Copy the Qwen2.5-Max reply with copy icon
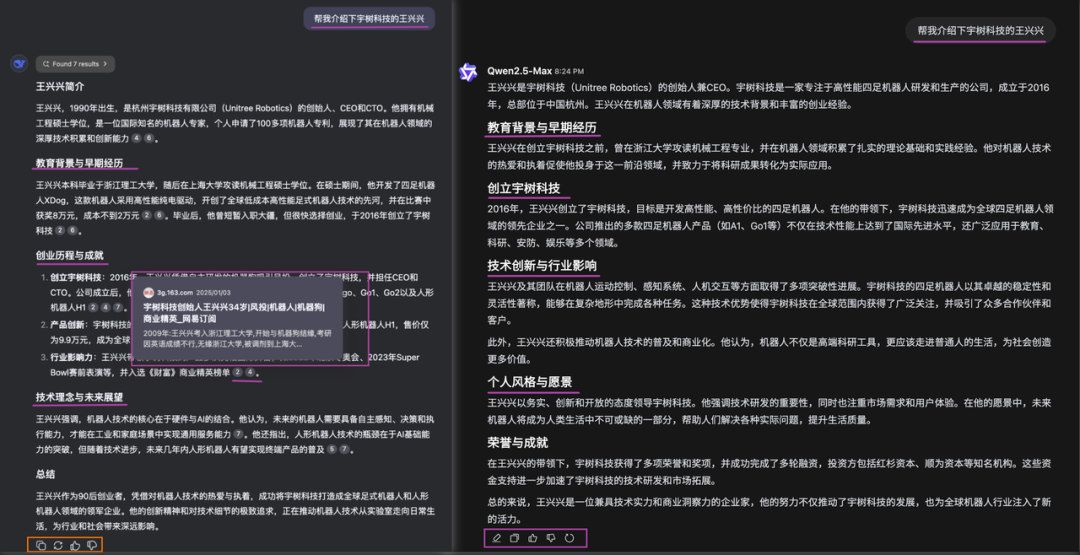The height and width of the screenshot is (555, 1080). click(514, 538)
